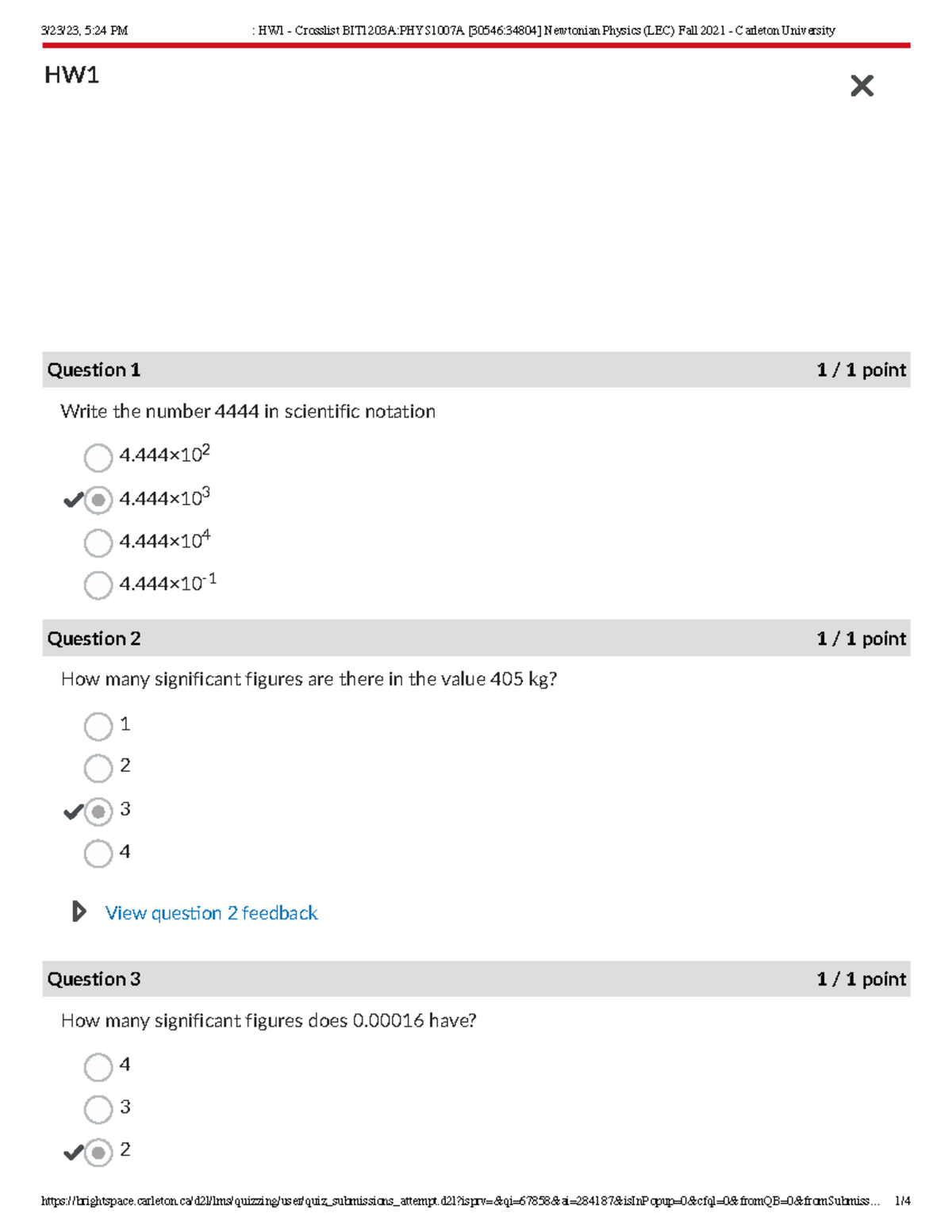The image size is (952, 1232).
Task: Select answer 4 in Question 3
Action: [x=98, y=1068]
